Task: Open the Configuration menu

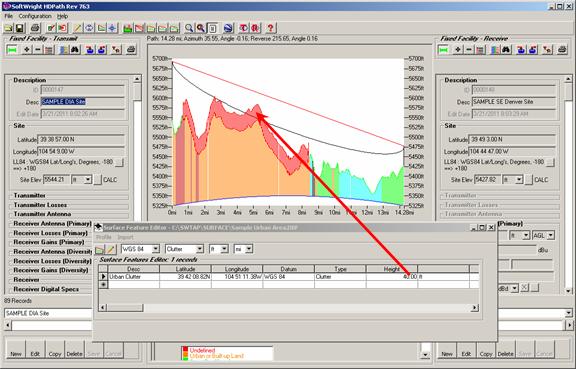Action: tap(35, 16)
